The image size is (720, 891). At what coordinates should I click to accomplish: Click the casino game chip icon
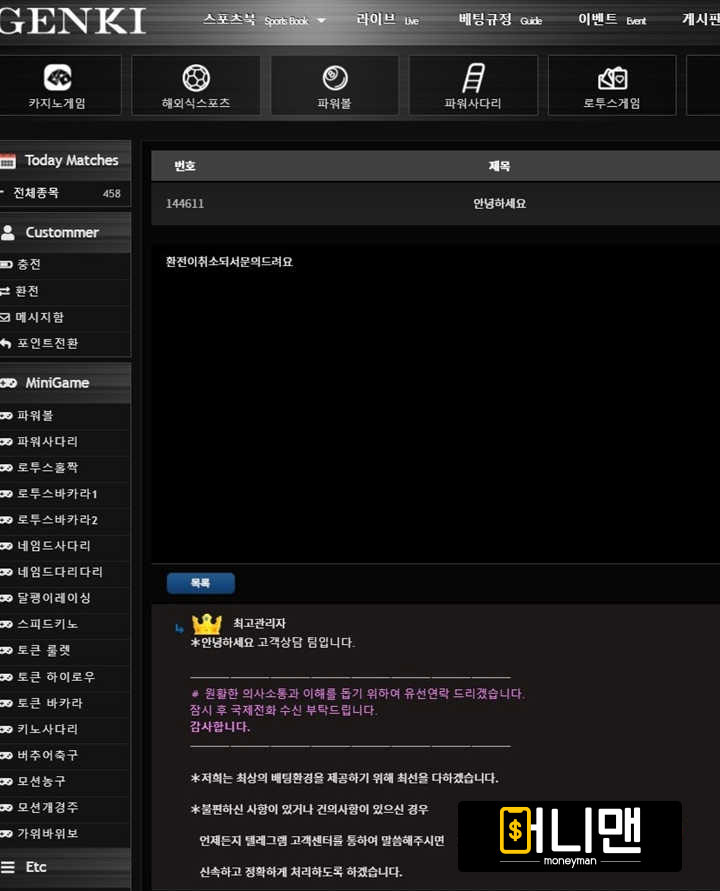[57, 78]
